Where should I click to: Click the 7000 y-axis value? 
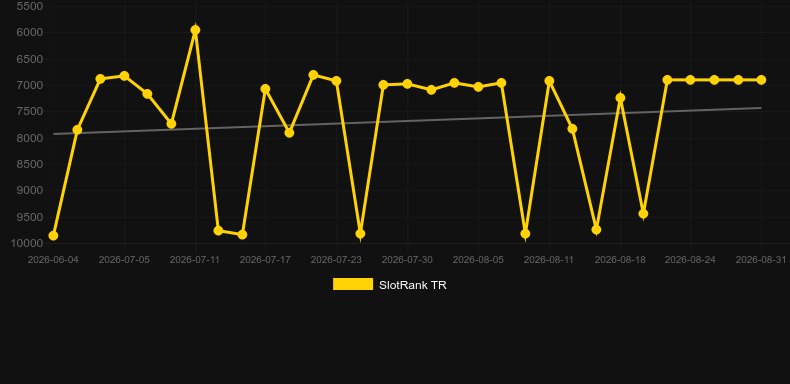tap(30, 86)
